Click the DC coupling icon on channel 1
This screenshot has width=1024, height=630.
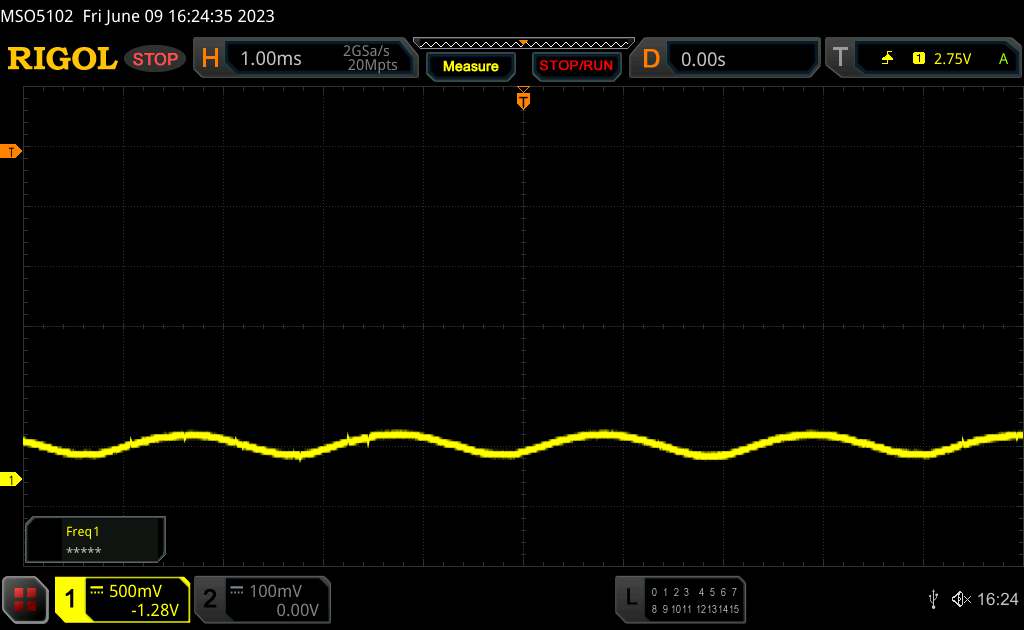pyautogui.click(x=97, y=591)
